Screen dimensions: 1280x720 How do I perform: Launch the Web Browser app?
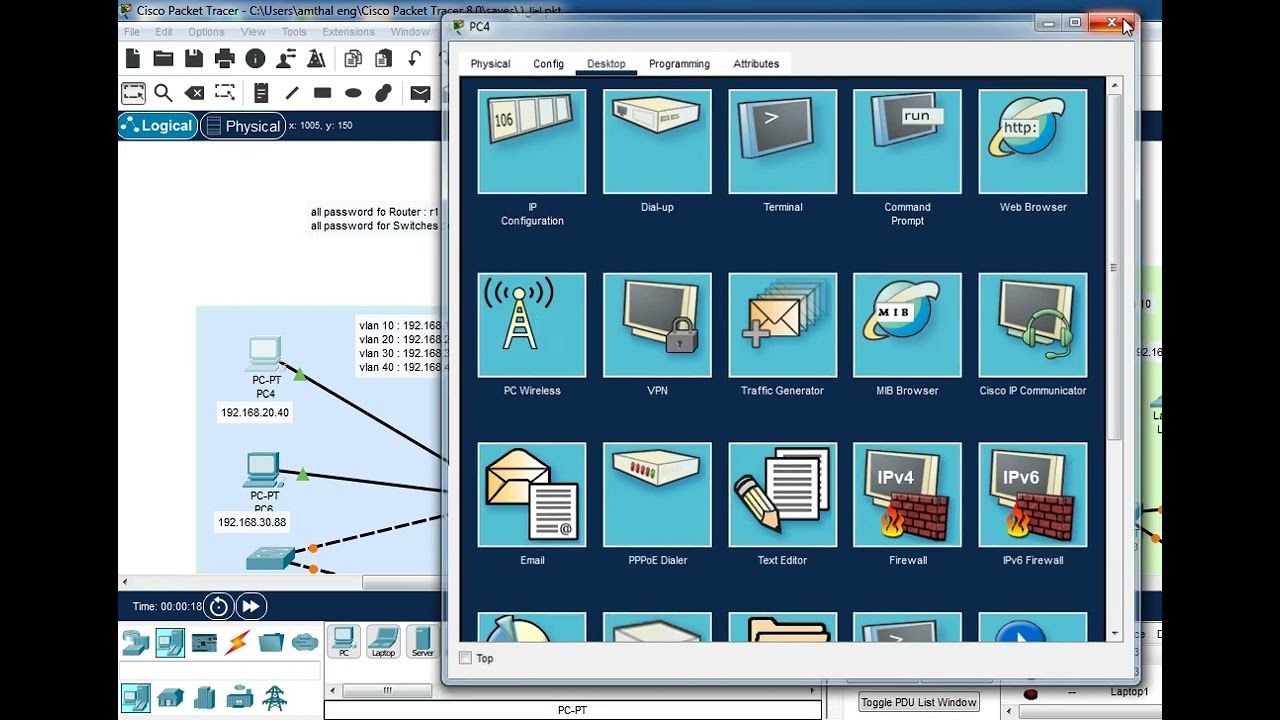(x=1033, y=142)
